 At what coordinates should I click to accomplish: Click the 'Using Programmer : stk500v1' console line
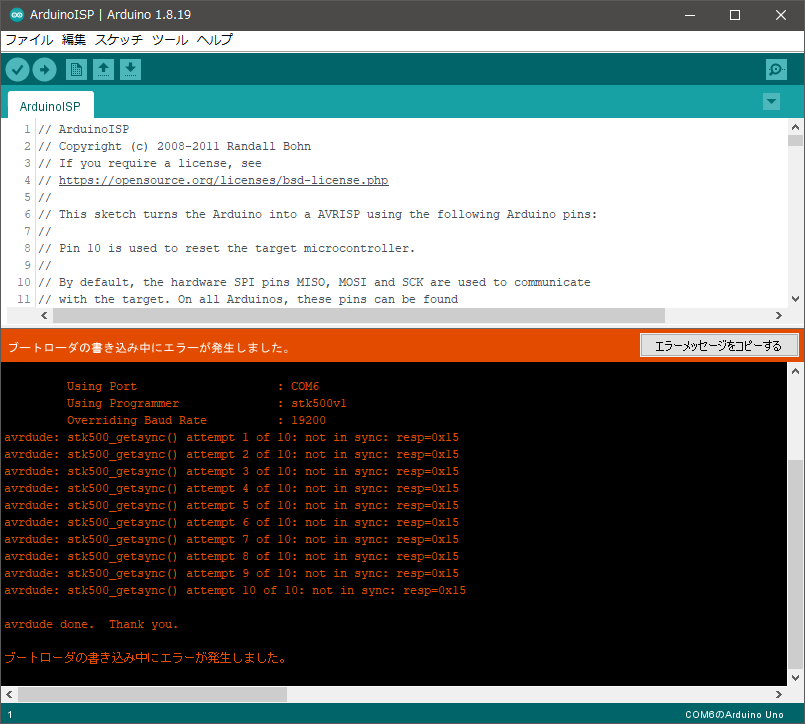click(206, 403)
